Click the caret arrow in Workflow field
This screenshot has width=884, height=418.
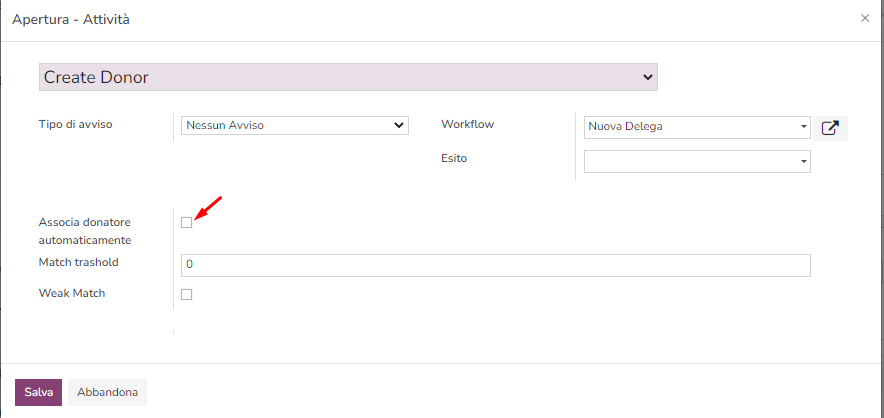[804, 127]
